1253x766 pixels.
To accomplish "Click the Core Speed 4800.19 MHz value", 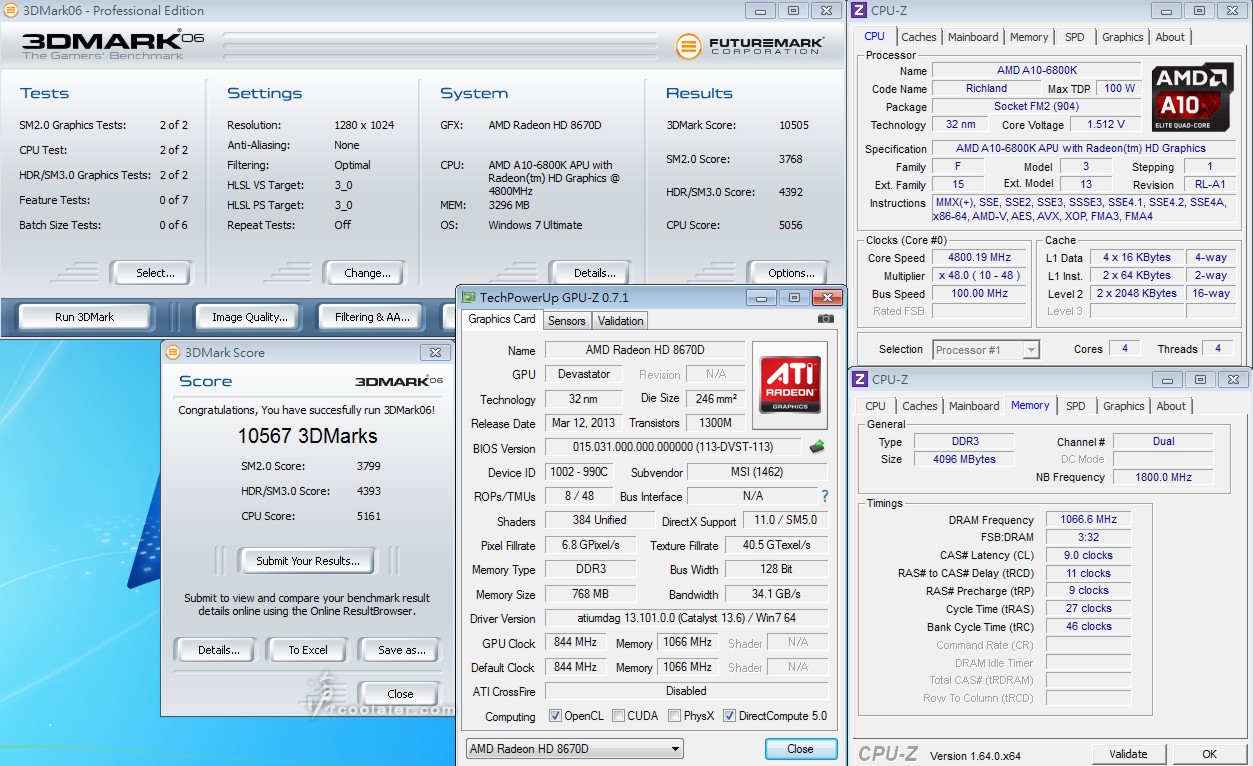I will pyautogui.click(x=979, y=257).
